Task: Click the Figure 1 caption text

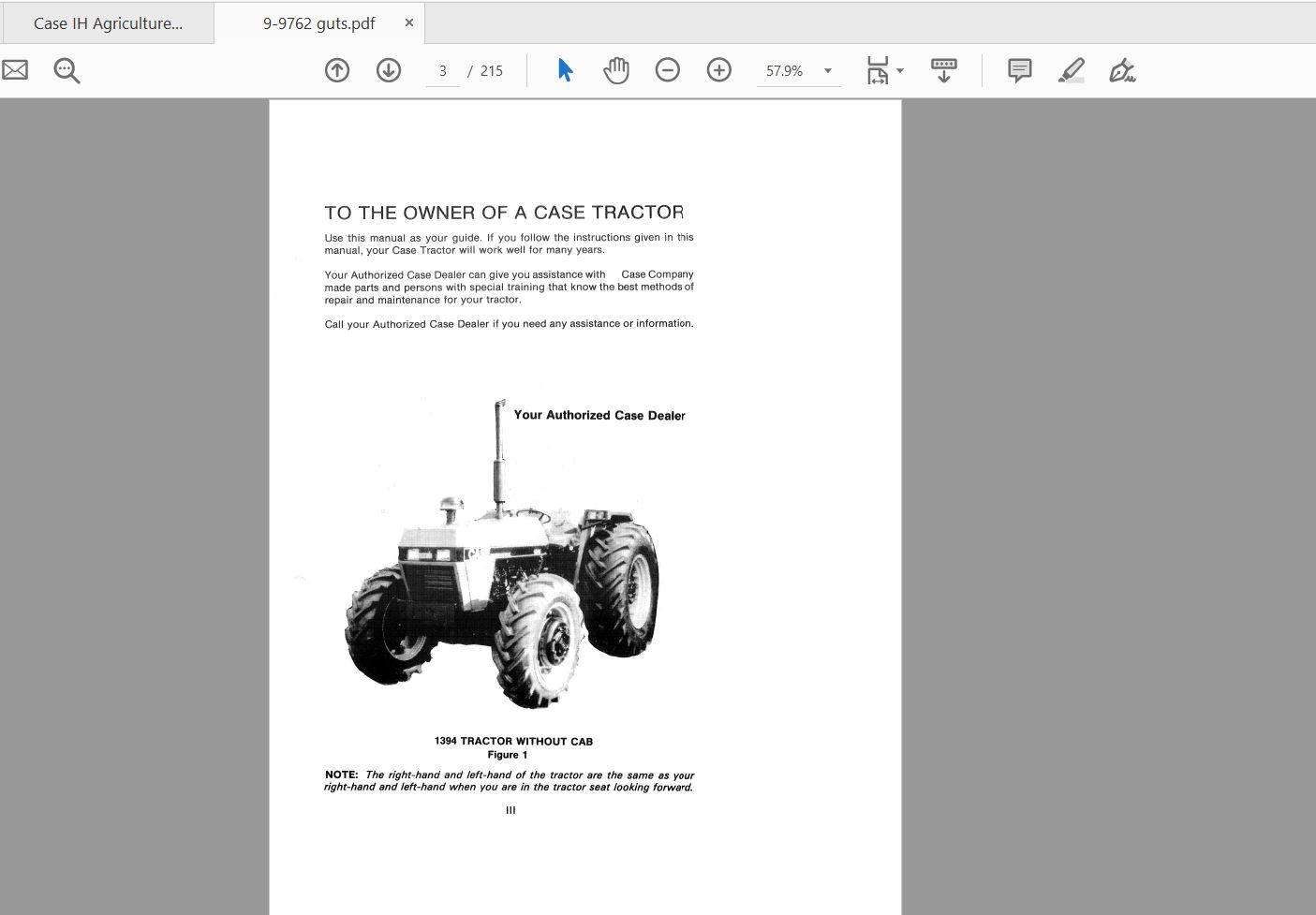Action: [508, 755]
